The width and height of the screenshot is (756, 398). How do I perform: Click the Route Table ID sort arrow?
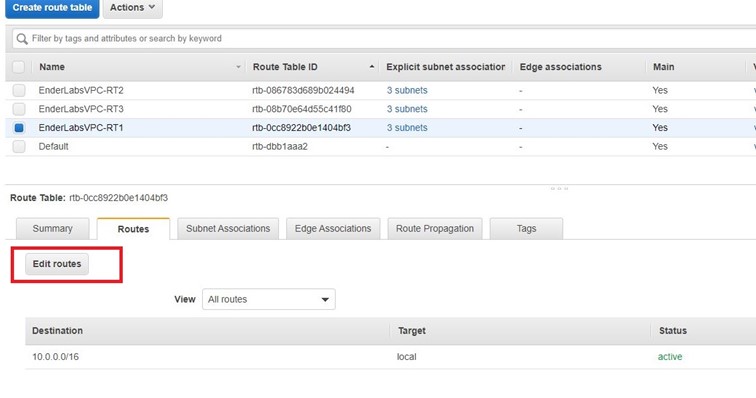point(372,67)
